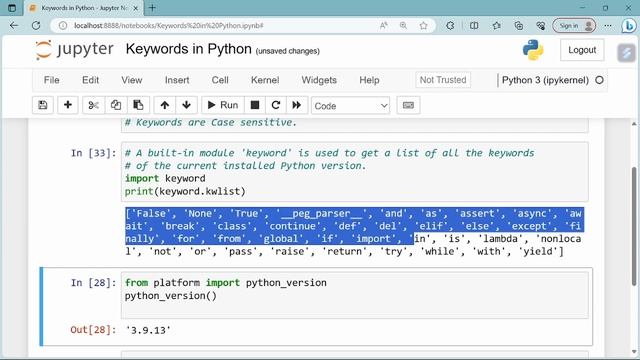Screen dimensions: 640x360
Task: Click the Sign in profile button
Action: 574,25
